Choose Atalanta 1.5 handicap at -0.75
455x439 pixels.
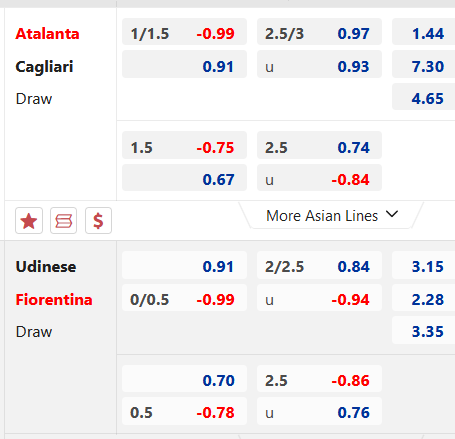coord(184,145)
